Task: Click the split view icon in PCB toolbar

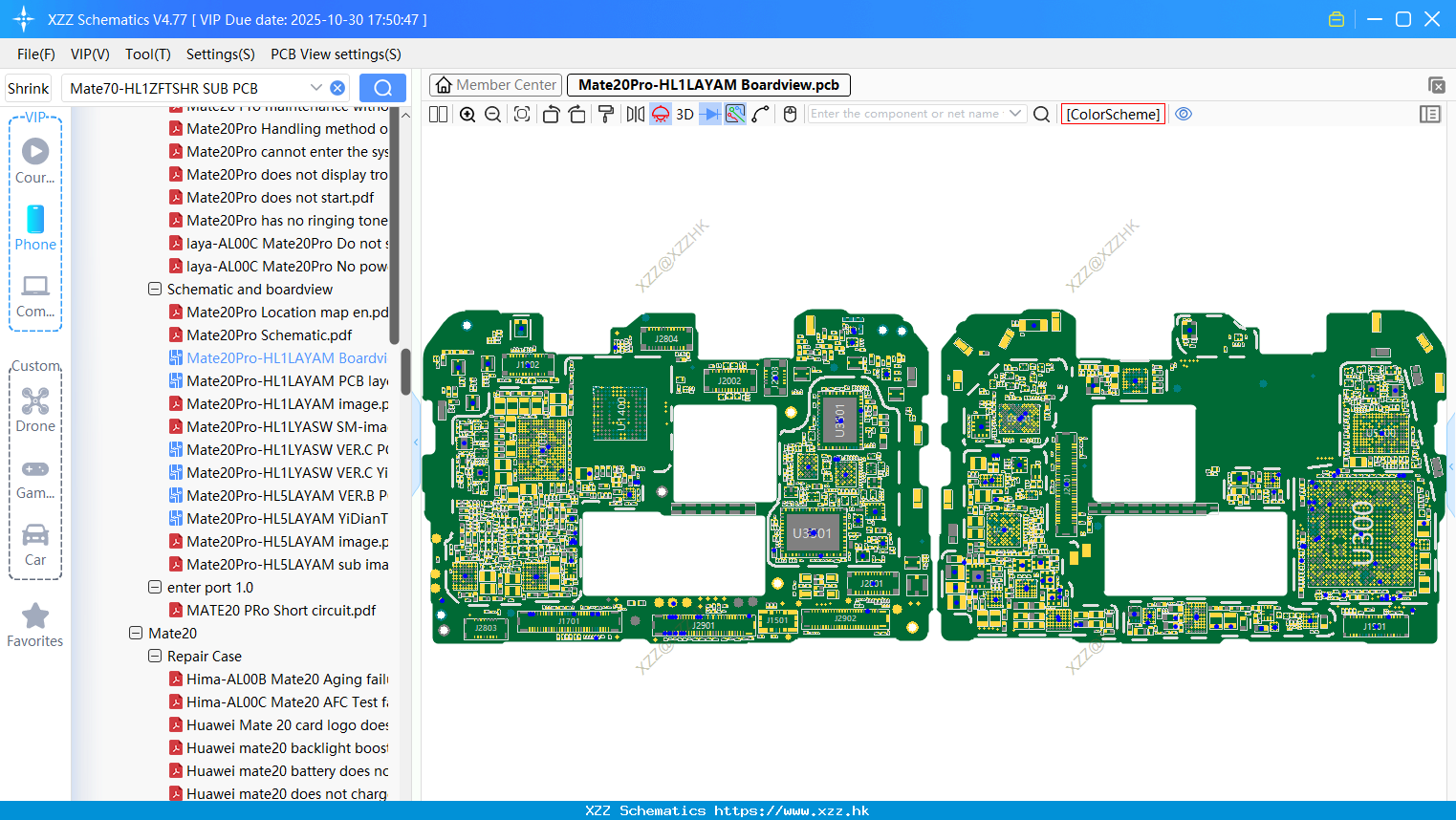Action: pyautogui.click(x=438, y=114)
